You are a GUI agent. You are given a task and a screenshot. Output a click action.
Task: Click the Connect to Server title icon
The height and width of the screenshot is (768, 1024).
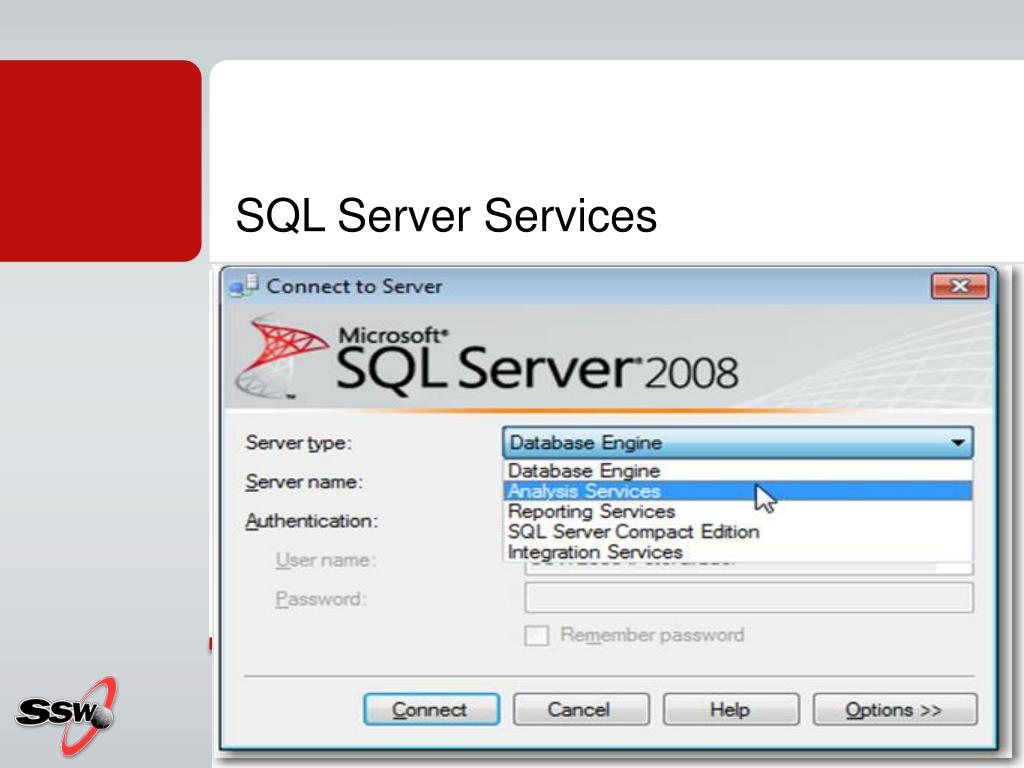pyautogui.click(x=244, y=285)
